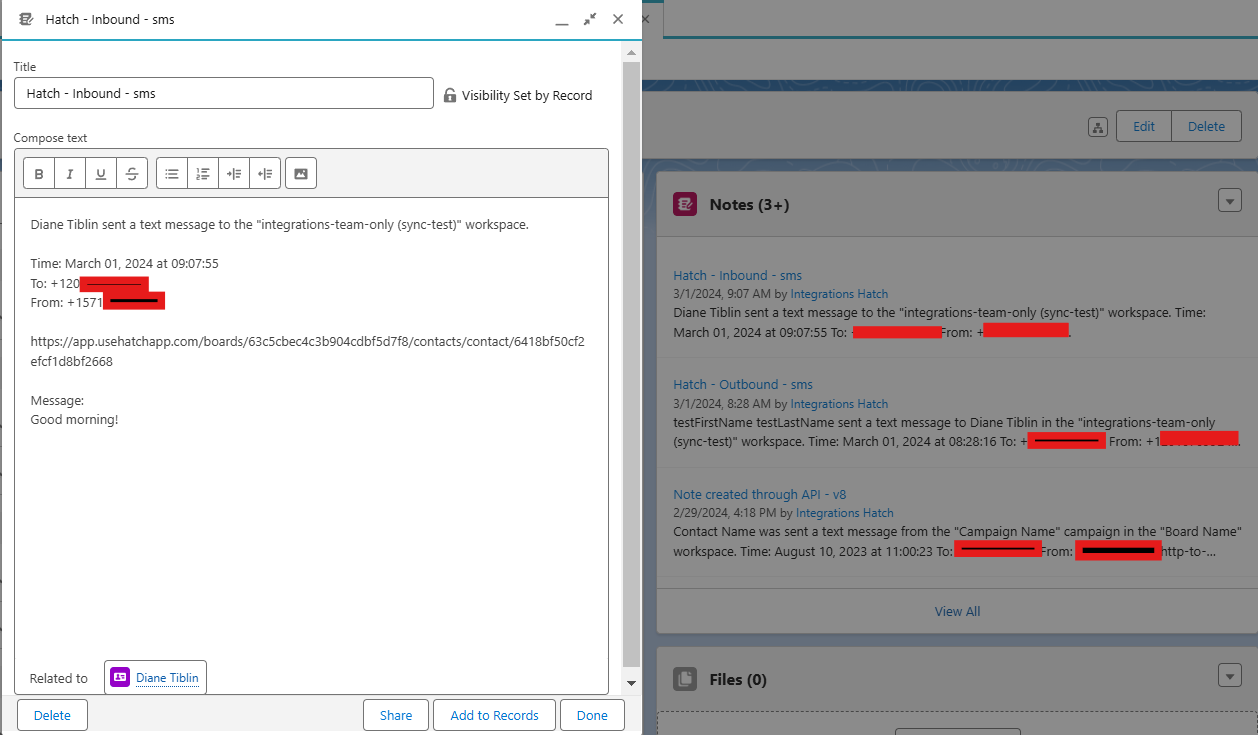Click the note Title input field

point(223,93)
